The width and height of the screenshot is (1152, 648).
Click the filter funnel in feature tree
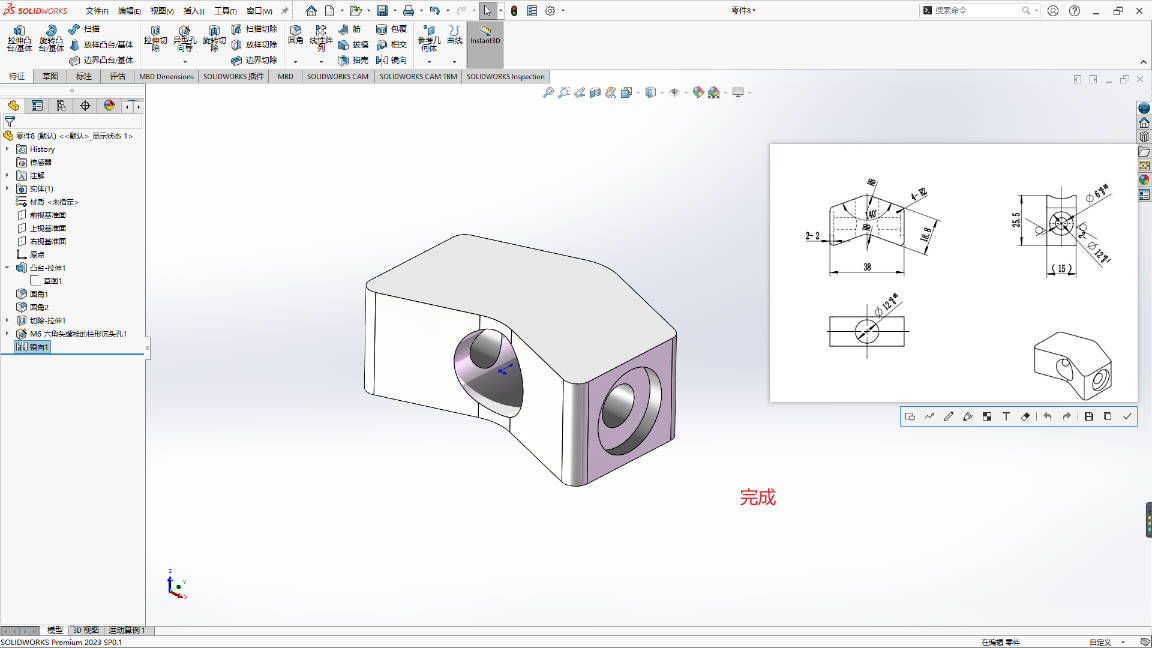point(10,121)
